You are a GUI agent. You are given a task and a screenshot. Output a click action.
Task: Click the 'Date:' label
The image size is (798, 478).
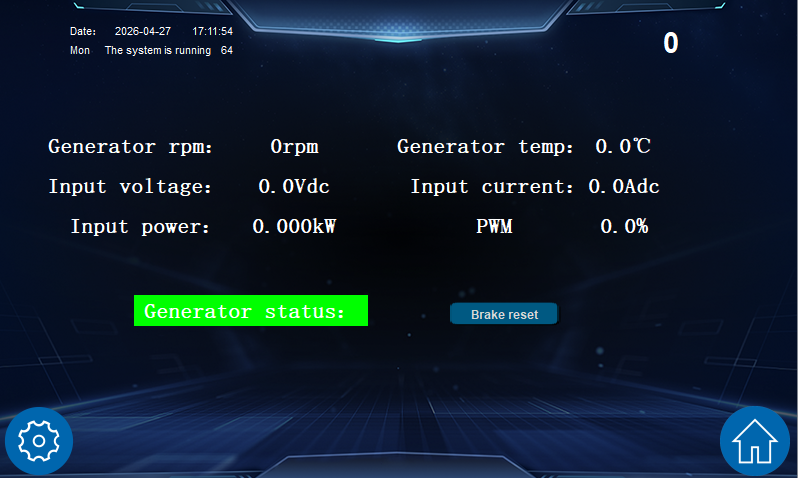point(83,31)
